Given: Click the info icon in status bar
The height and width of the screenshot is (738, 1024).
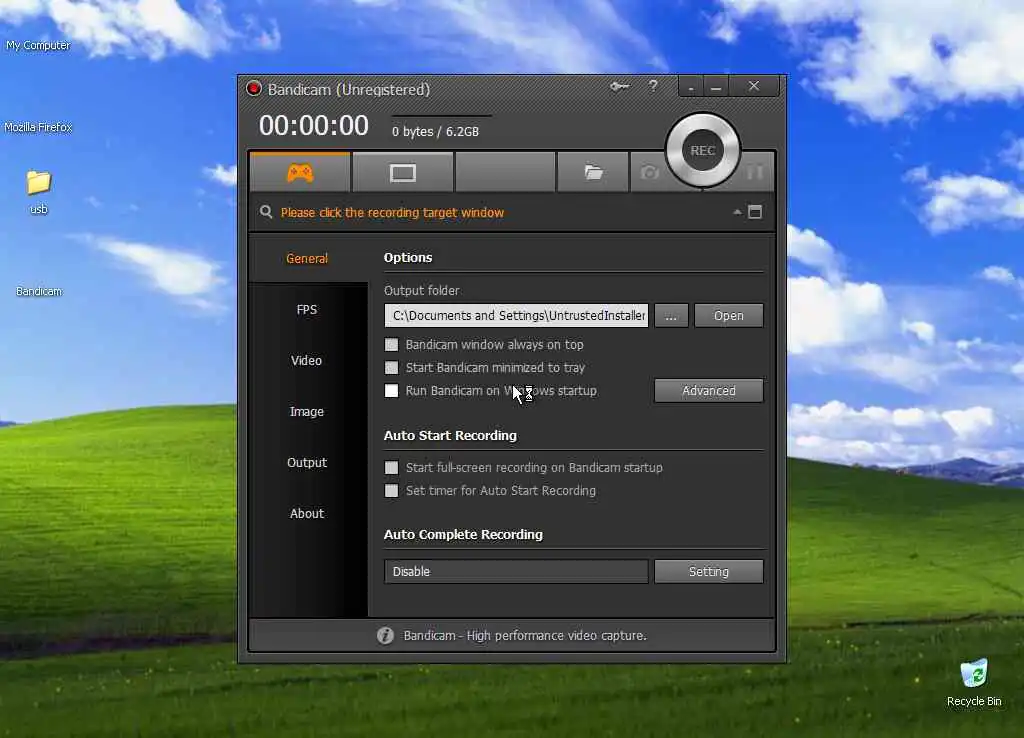Looking at the screenshot, I should pos(385,635).
